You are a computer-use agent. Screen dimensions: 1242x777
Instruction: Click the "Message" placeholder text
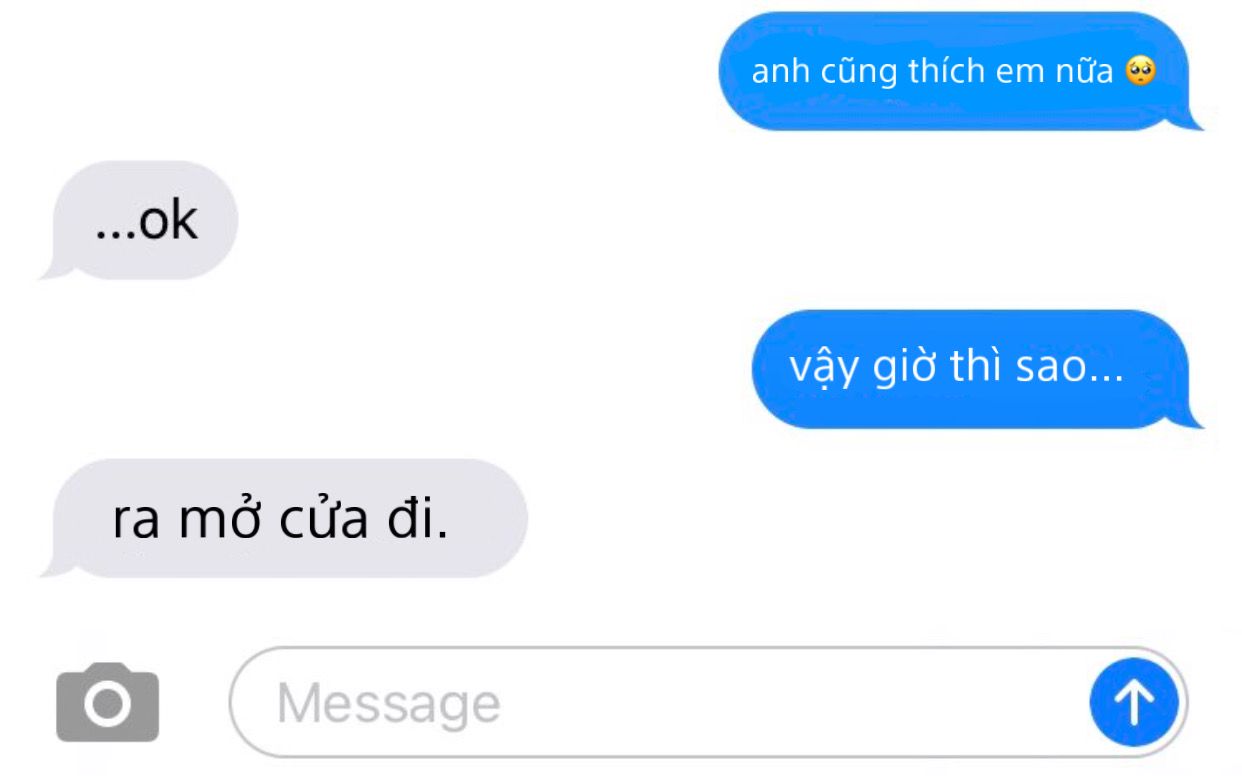(x=389, y=704)
